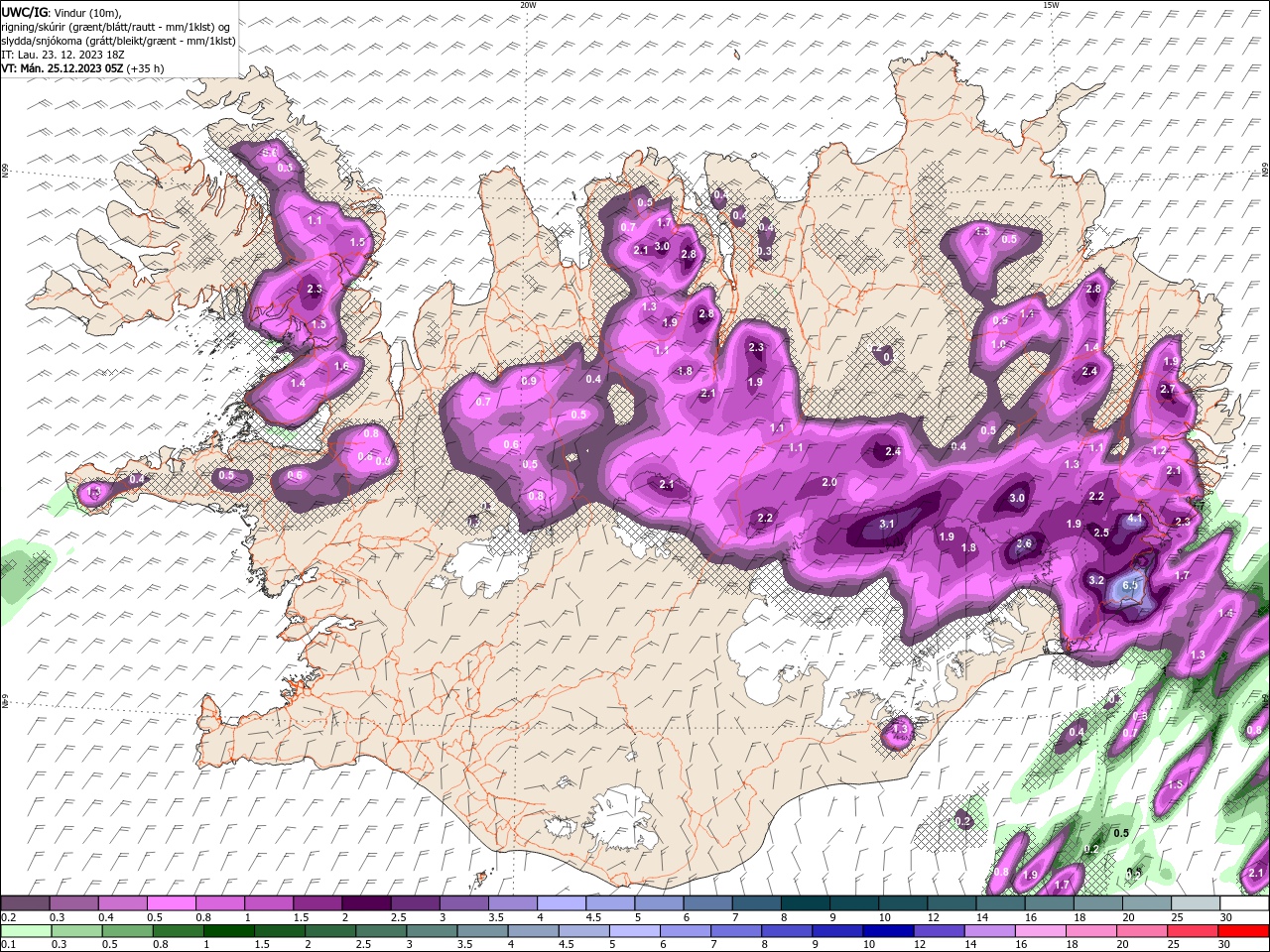The width and height of the screenshot is (1270, 952).
Task: Pick the 3 swatch on top purple scale
Action: pos(463,903)
